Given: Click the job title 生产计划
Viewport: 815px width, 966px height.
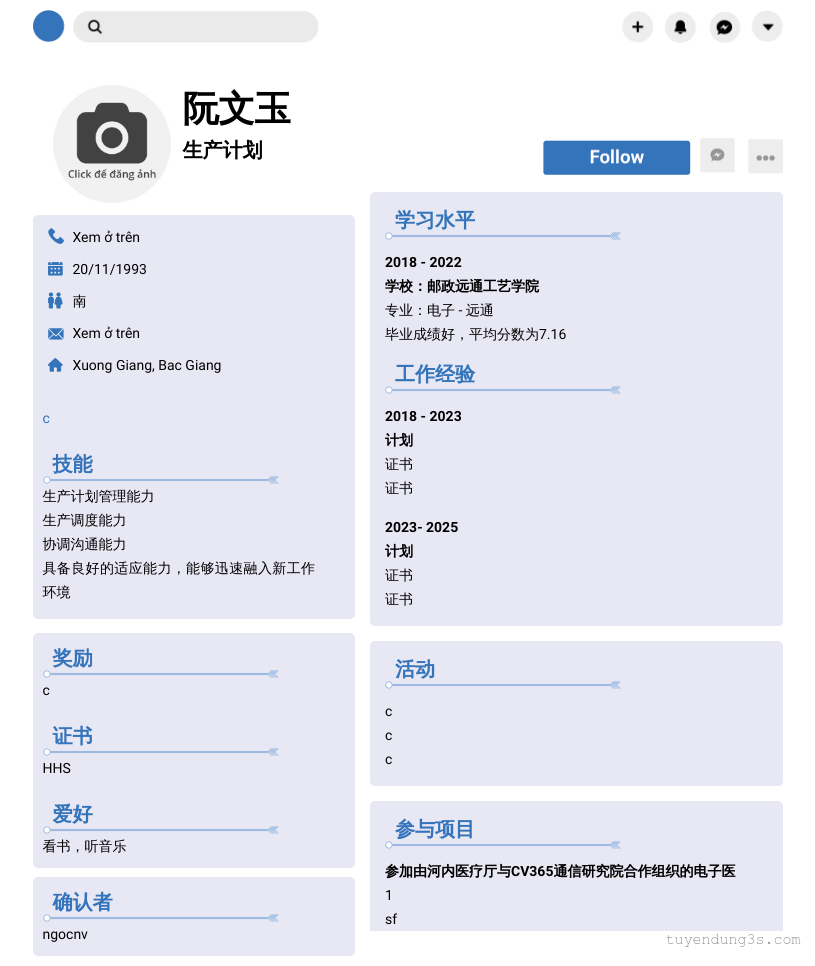Looking at the screenshot, I should pyautogui.click(x=222, y=150).
